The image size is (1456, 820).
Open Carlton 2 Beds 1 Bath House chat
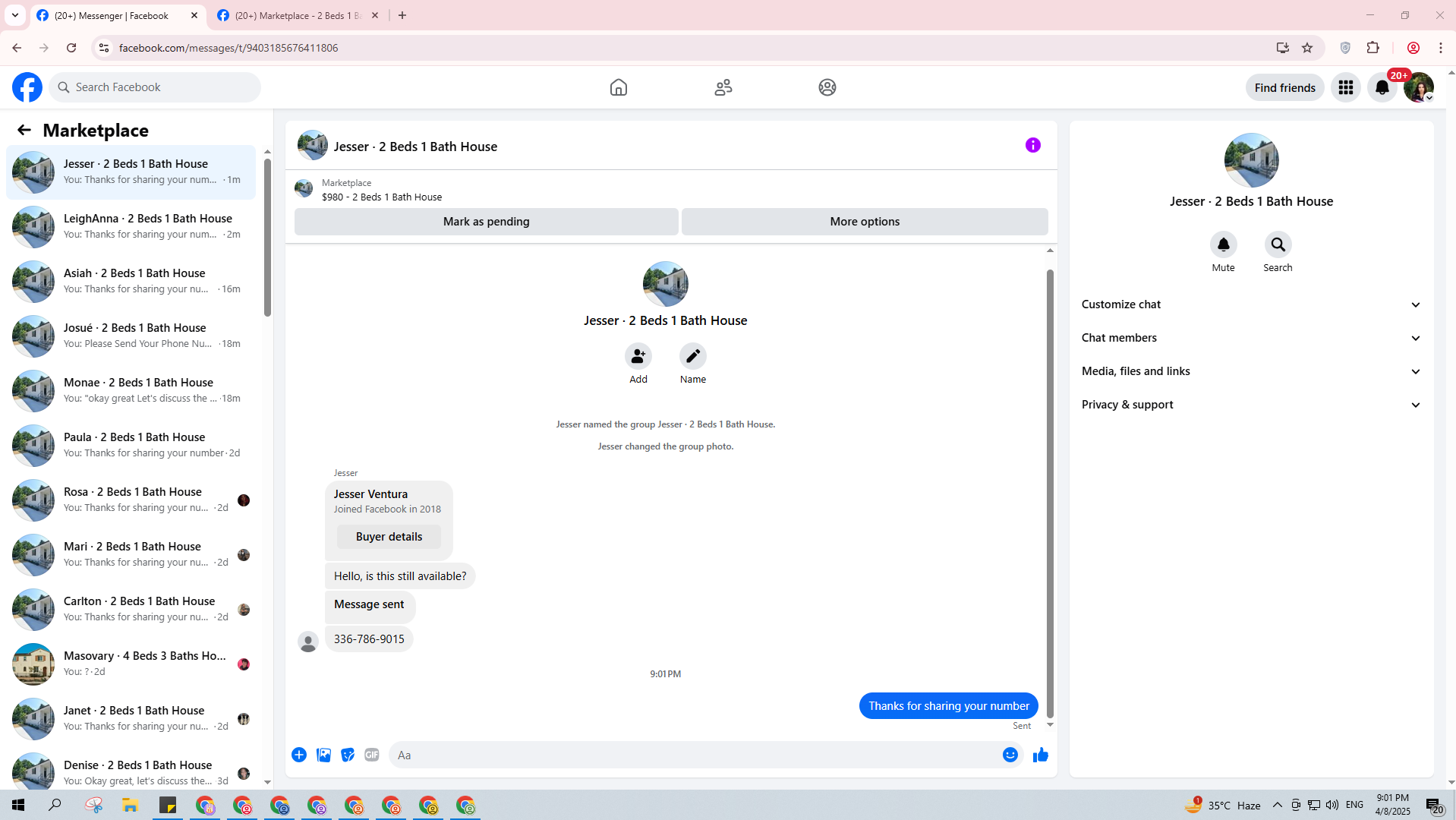[x=131, y=609]
